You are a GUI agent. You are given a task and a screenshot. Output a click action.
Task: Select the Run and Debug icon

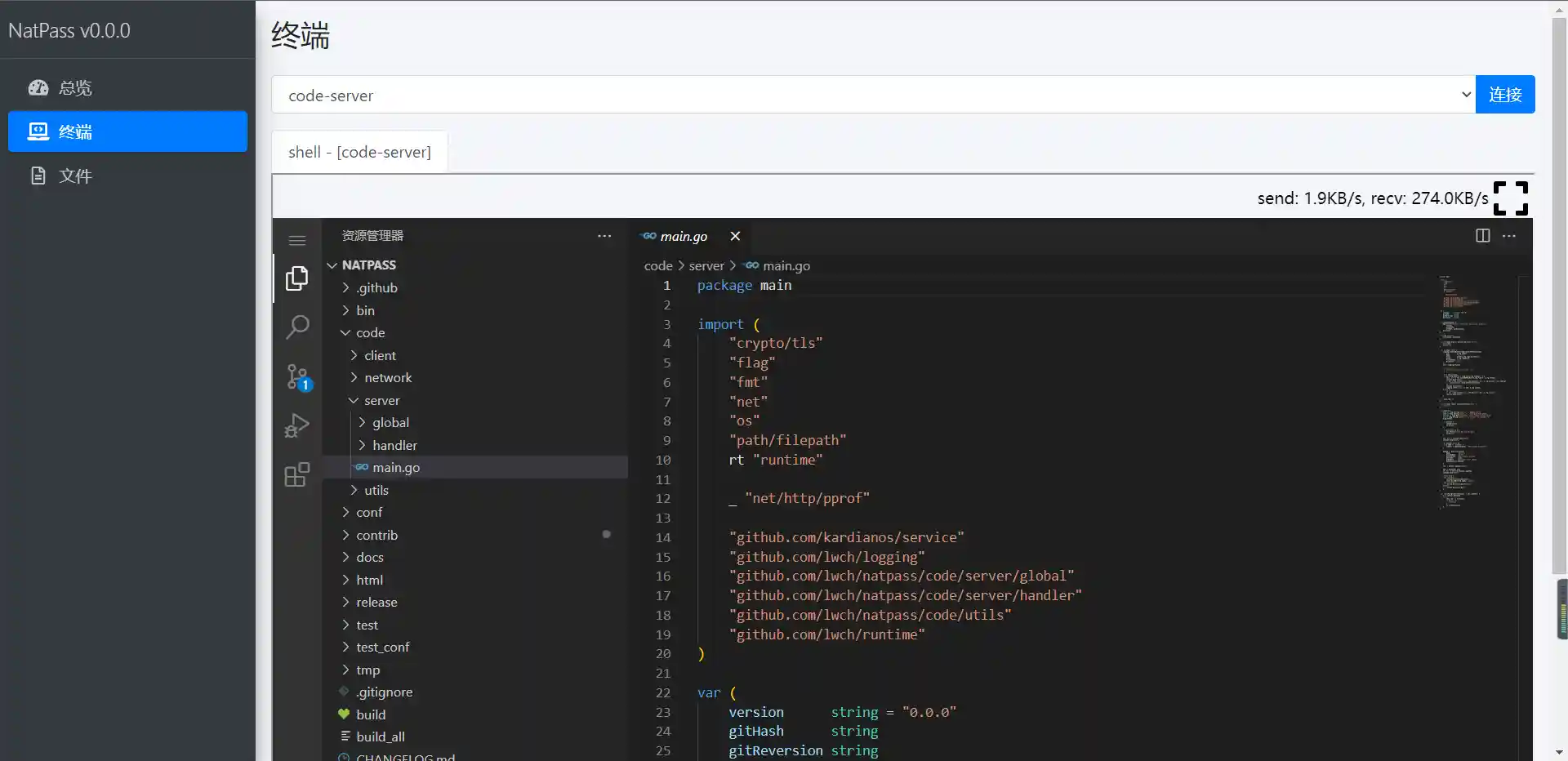click(x=297, y=425)
